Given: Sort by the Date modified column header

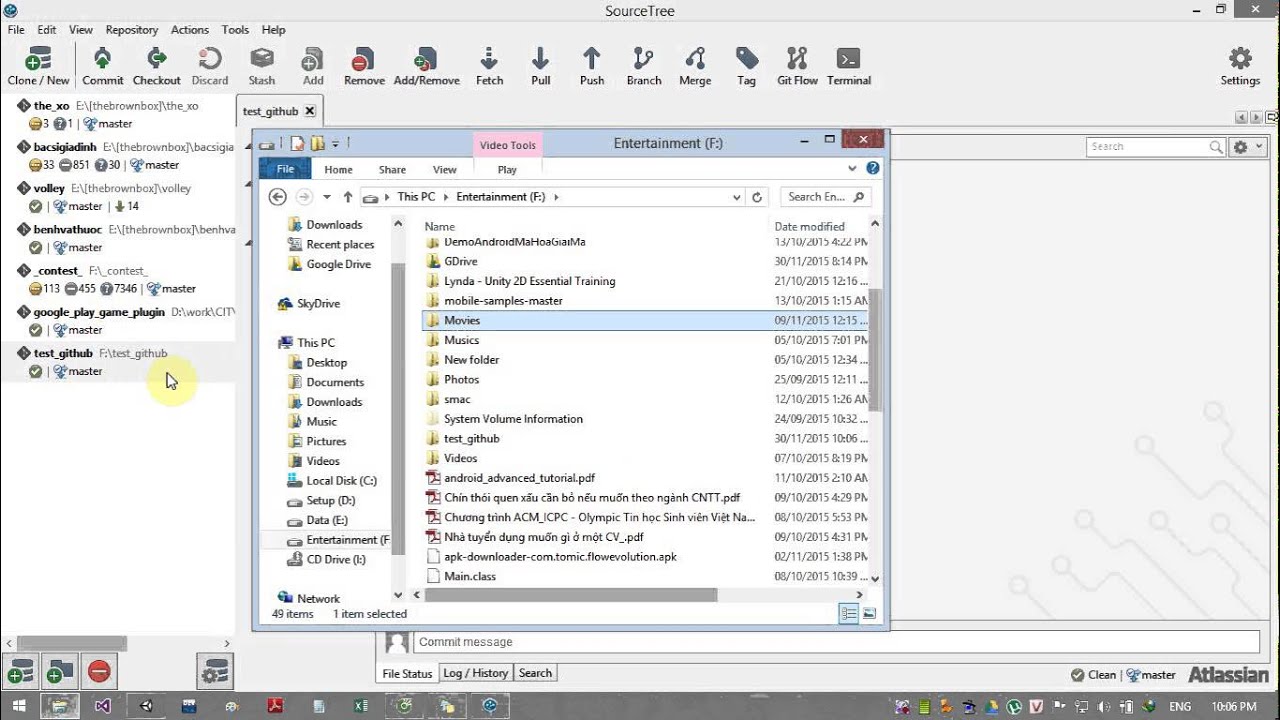Looking at the screenshot, I should coord(809,227).
